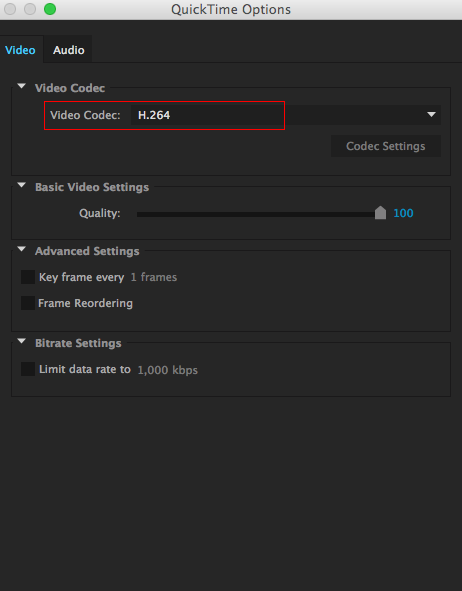The image size is (462, 591).
Task: Collapse the Bitrate Settings section triangle
Action: (x=21, y=341)
